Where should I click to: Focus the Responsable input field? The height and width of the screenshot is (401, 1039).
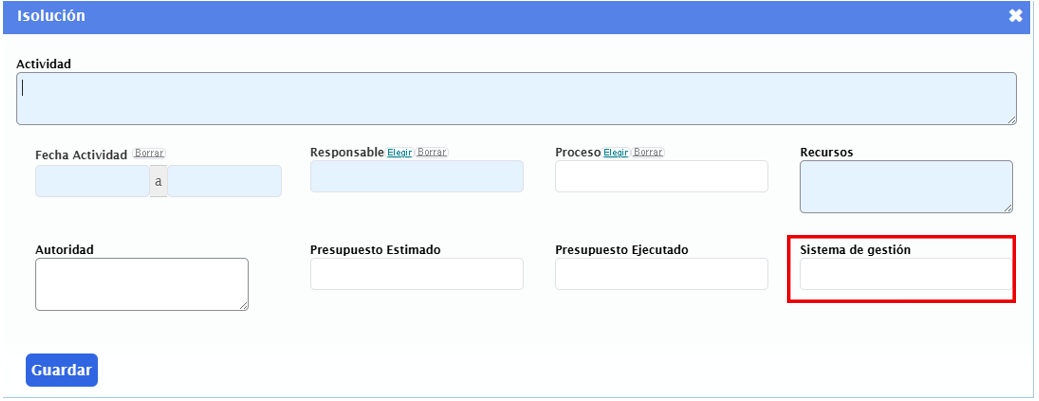pos(417,176)
